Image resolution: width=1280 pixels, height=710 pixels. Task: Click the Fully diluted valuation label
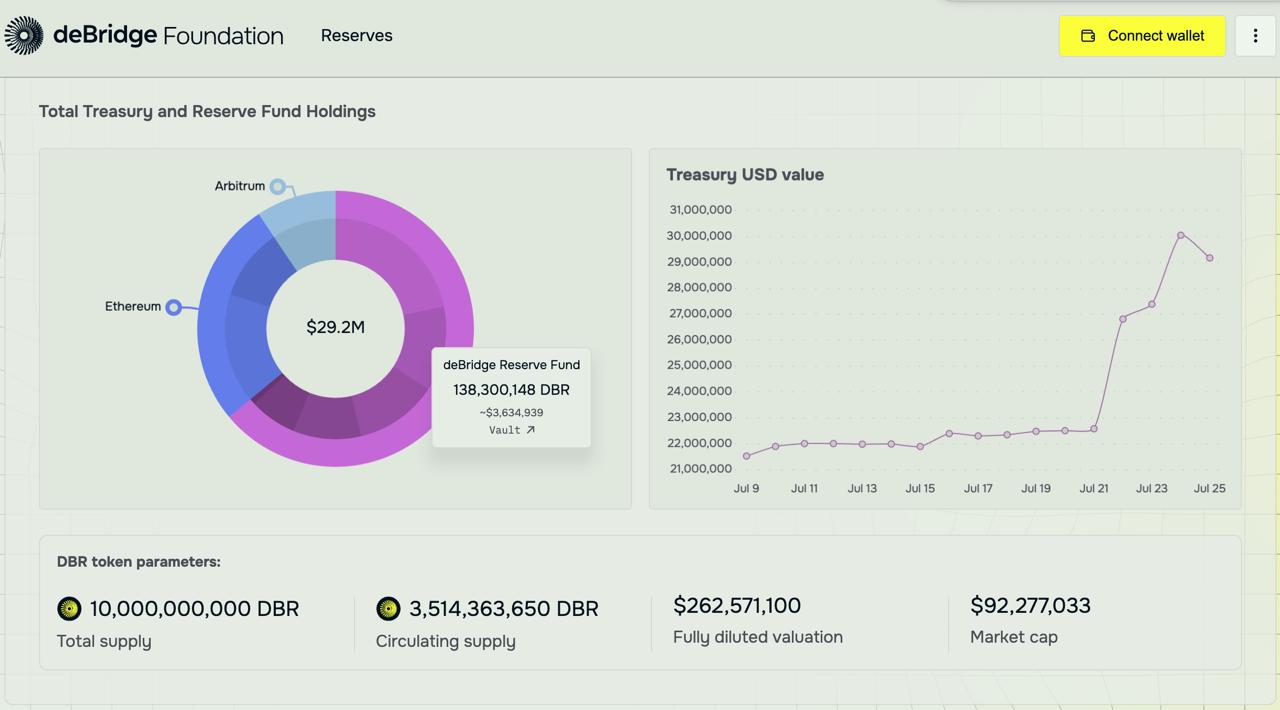pyautogui.click(x=758, y=637)
